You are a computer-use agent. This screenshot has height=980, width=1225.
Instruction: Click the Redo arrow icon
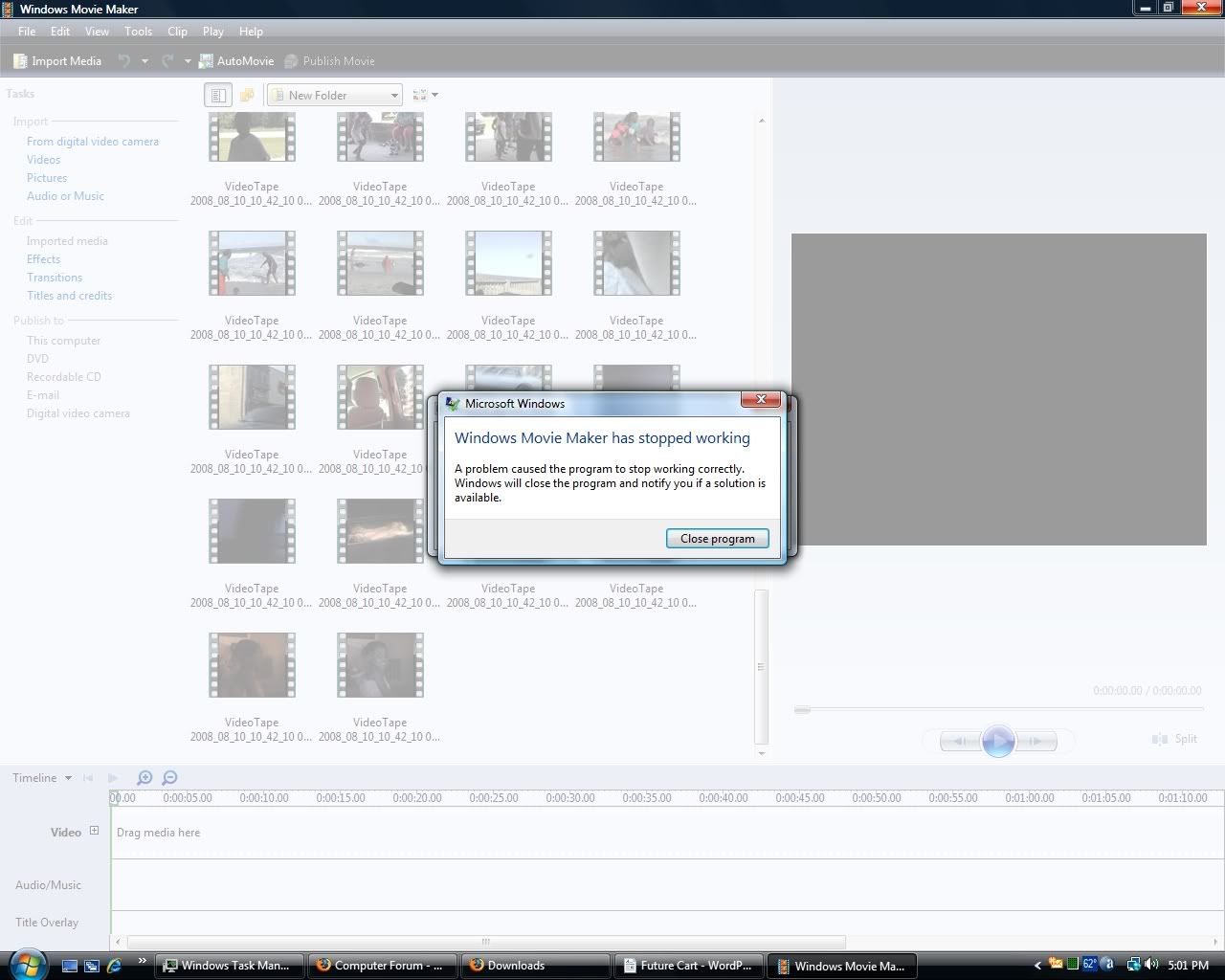point(167,61)
